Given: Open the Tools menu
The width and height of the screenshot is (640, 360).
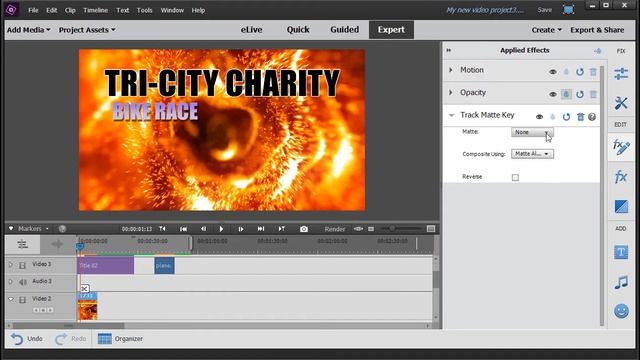Looking at the screenshot, I should click(x=144, y=10).
